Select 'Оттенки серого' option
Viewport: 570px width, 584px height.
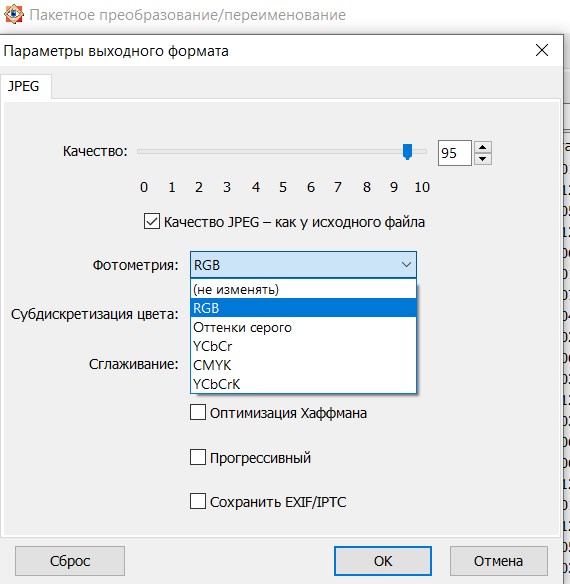[303, 327]
